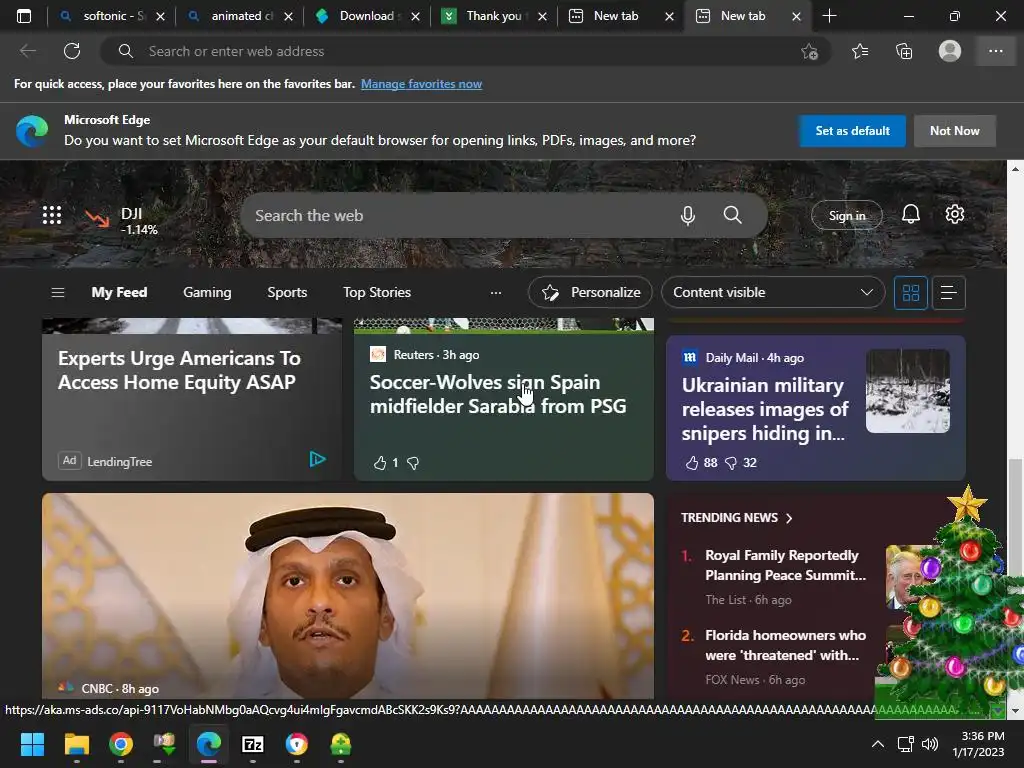This screenshot has height=768, width=1024.
Task: Open Edge Settings and more menu
Action: pos(995,51)
